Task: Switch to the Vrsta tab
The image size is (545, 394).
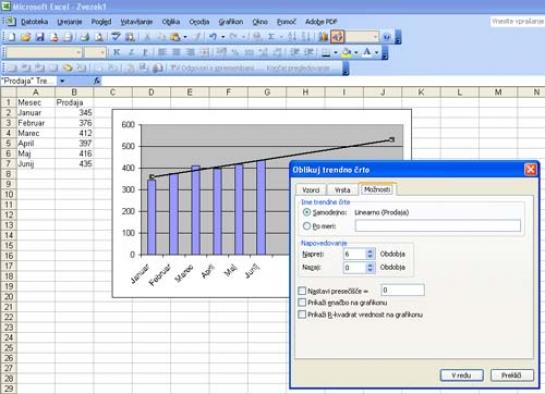Action: click(342, 190)
